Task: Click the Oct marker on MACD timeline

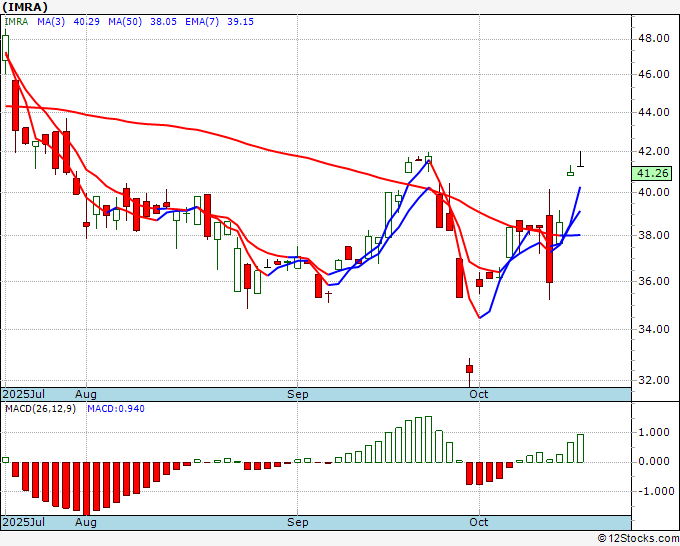Action: (479, 522)
